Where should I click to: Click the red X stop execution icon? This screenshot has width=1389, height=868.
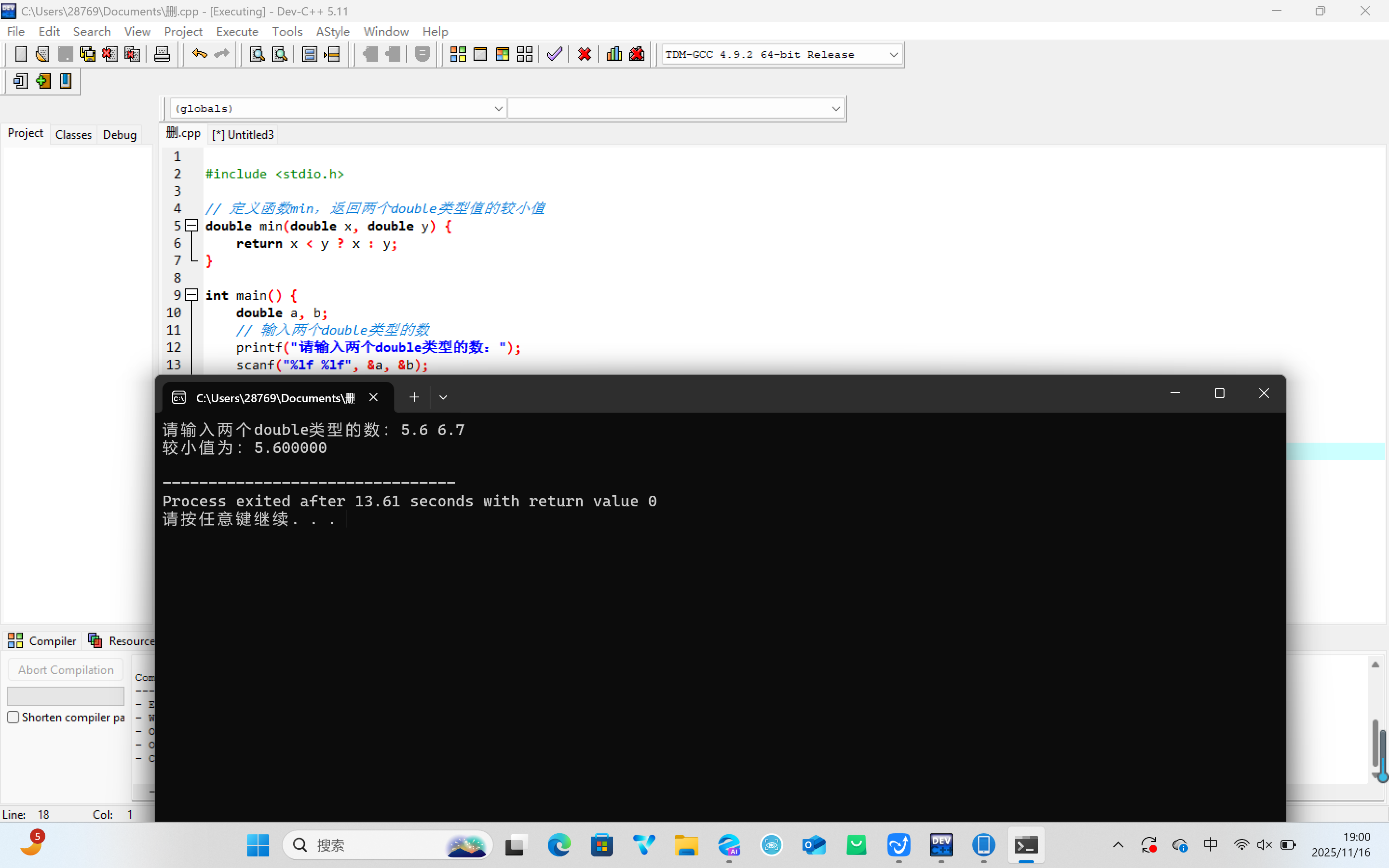click(585, 54)
